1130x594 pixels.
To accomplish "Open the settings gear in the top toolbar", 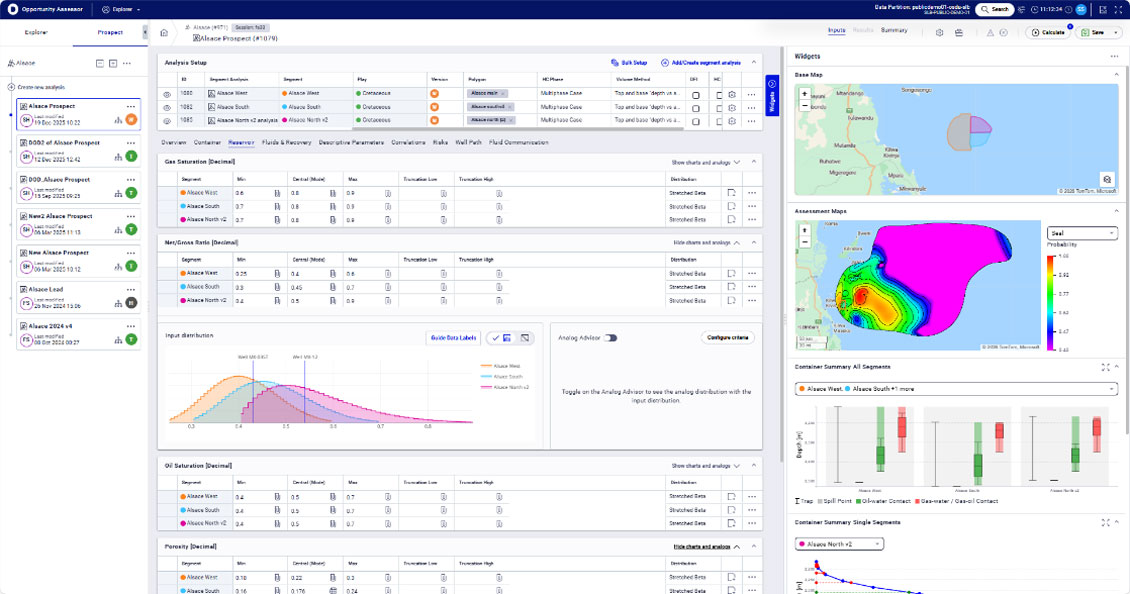I will (x=940, y=32).
